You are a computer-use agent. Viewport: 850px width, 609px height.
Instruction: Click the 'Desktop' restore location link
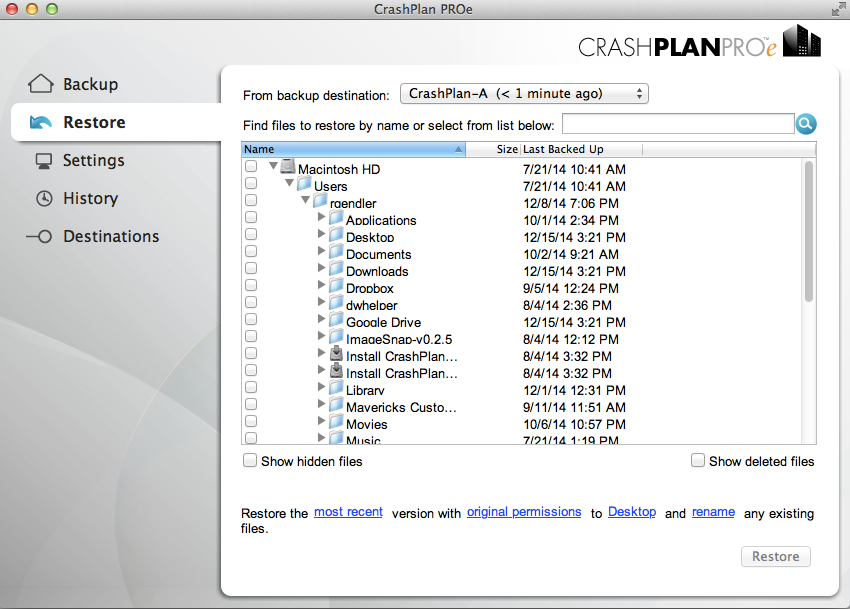click(632, 512)
